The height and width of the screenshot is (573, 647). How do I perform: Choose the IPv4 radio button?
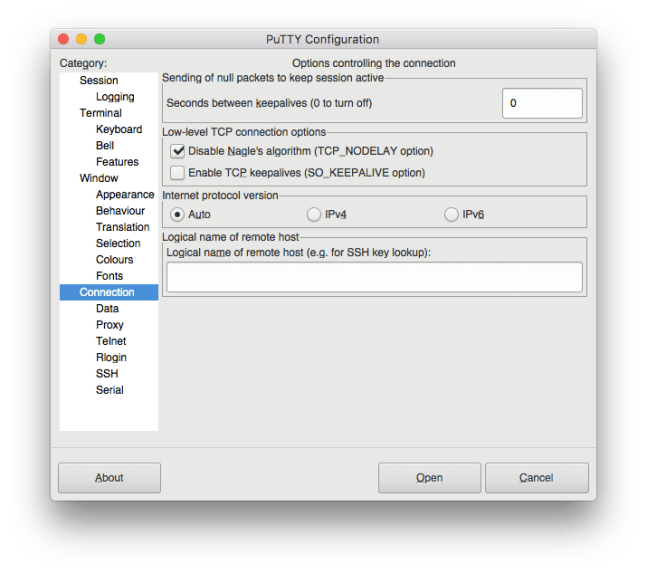point(314,214)
